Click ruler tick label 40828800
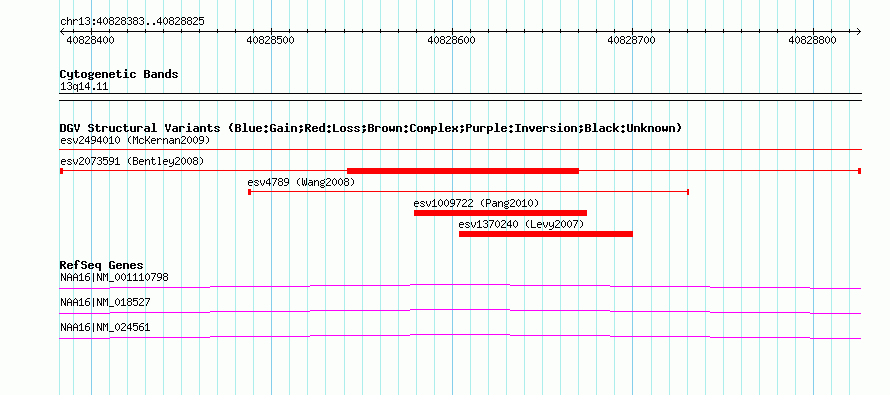This screenshot has height=395, width=890. pyautogui.click(x=812, y=40)
